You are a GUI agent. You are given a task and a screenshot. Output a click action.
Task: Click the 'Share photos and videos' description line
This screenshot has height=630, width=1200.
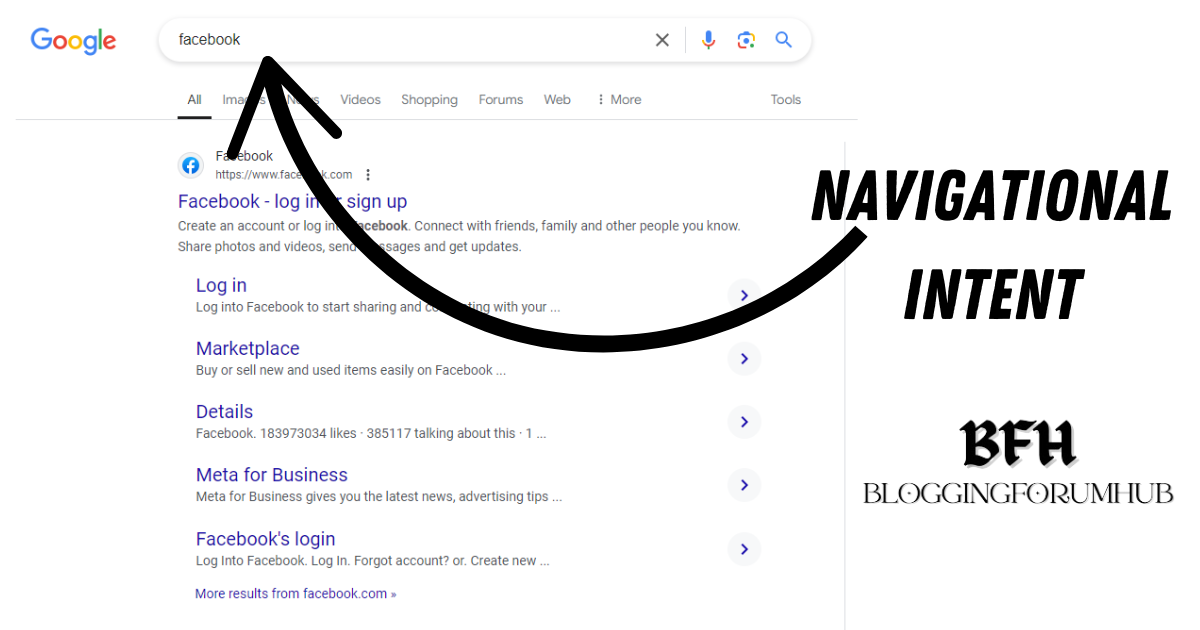click(x=350, y=246)
